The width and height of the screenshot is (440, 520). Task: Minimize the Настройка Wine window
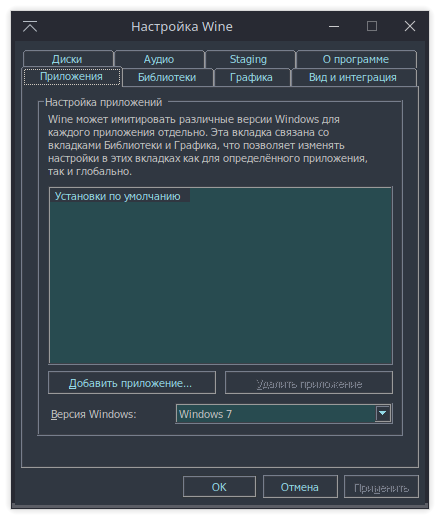pyautogui.click(x=334, y=26)
